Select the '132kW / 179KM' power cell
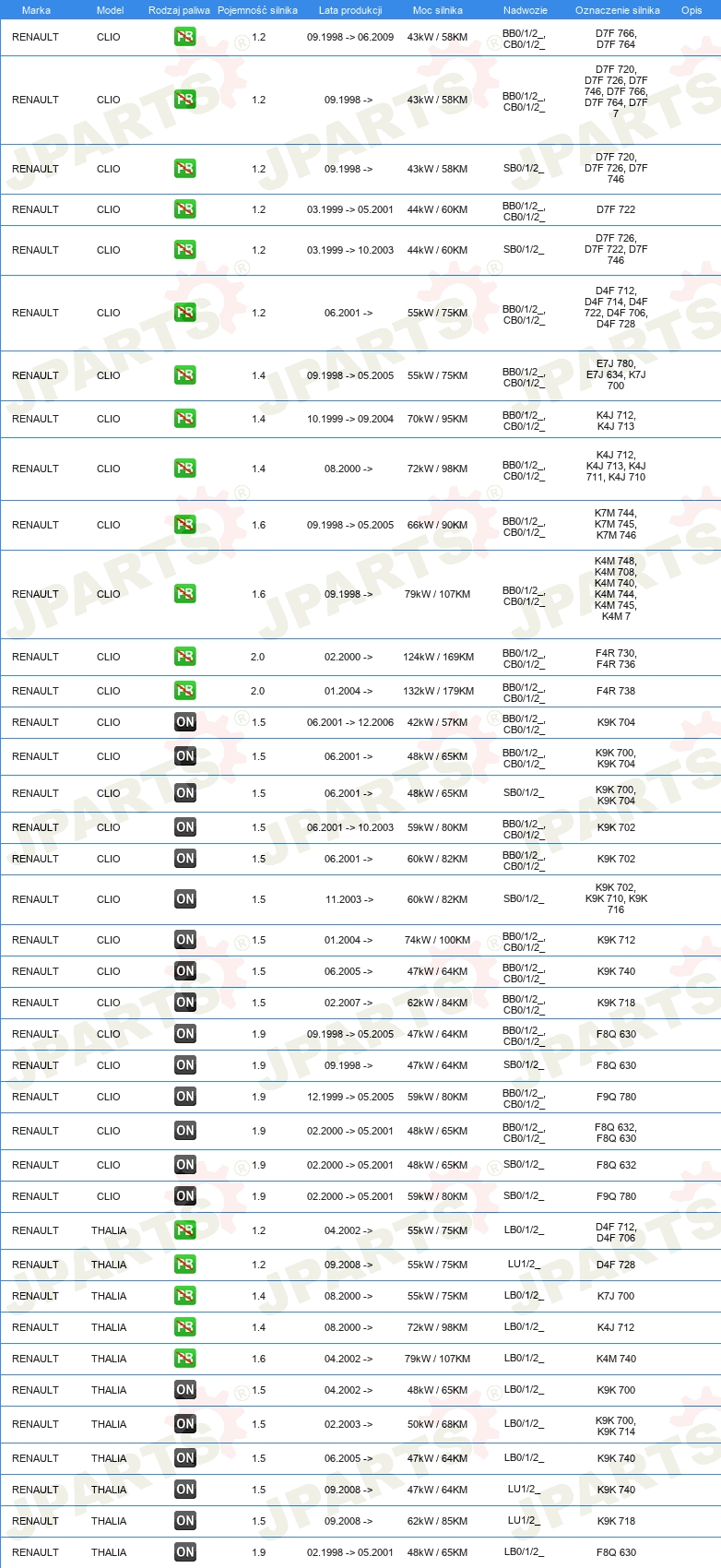 [x=438, y=691]
